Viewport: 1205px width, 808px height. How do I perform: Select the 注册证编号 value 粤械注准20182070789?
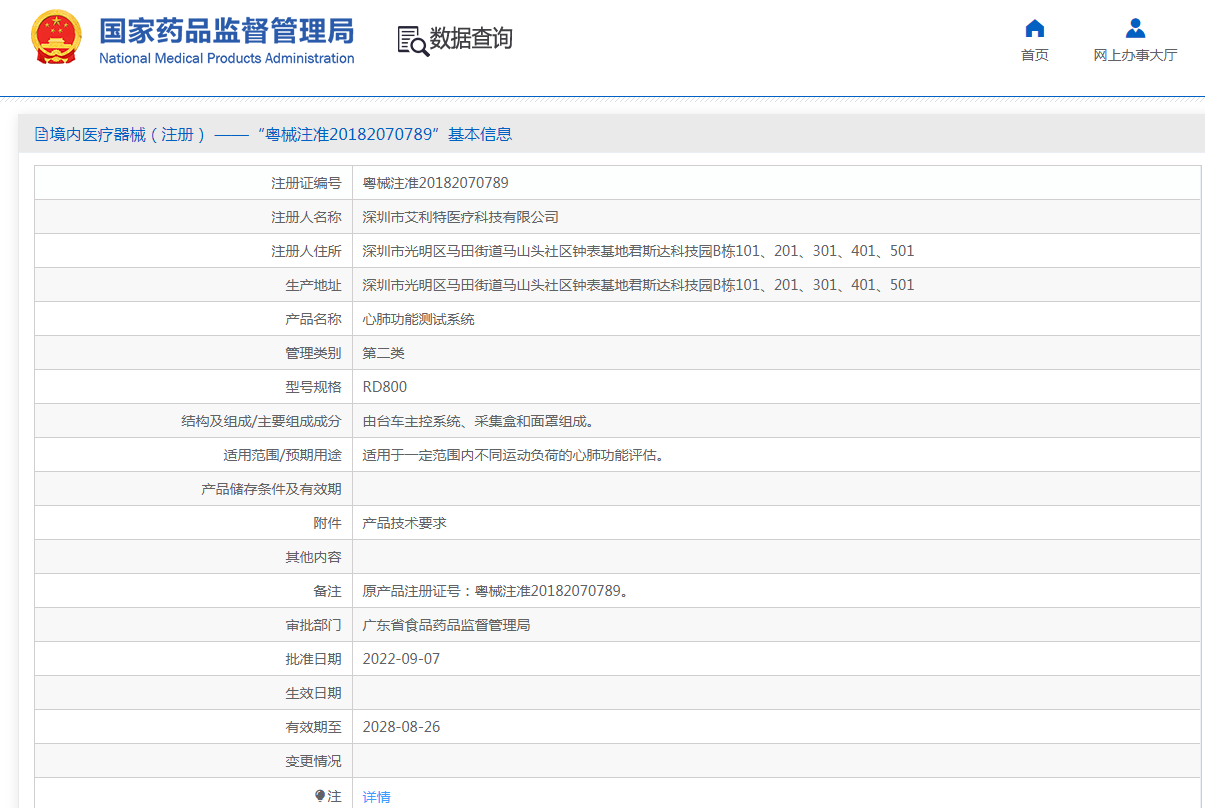coord(435,183)
